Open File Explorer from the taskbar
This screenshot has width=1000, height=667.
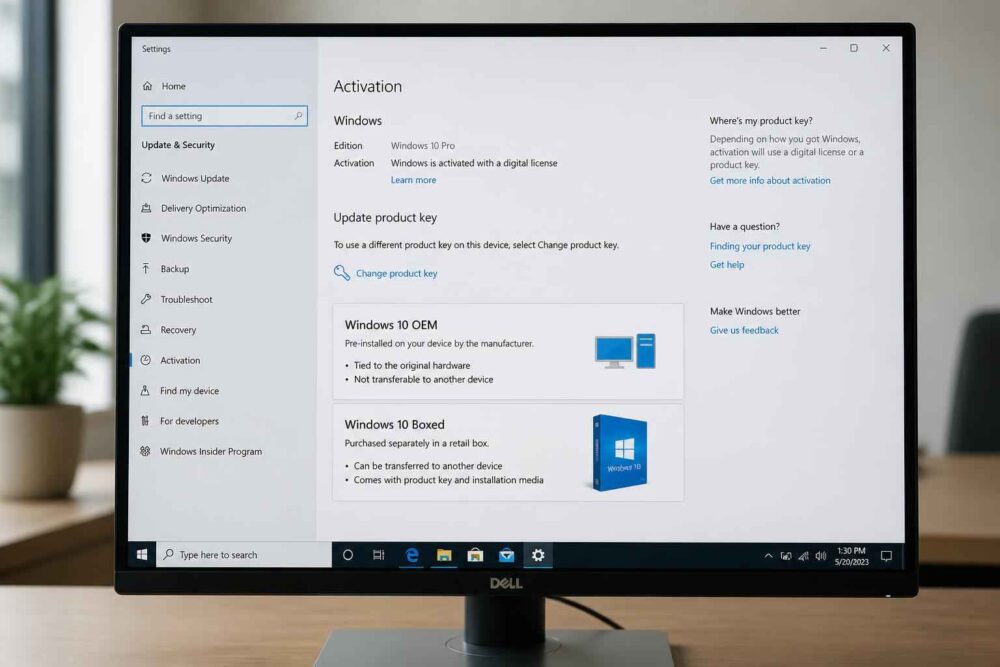pos(444,555)
